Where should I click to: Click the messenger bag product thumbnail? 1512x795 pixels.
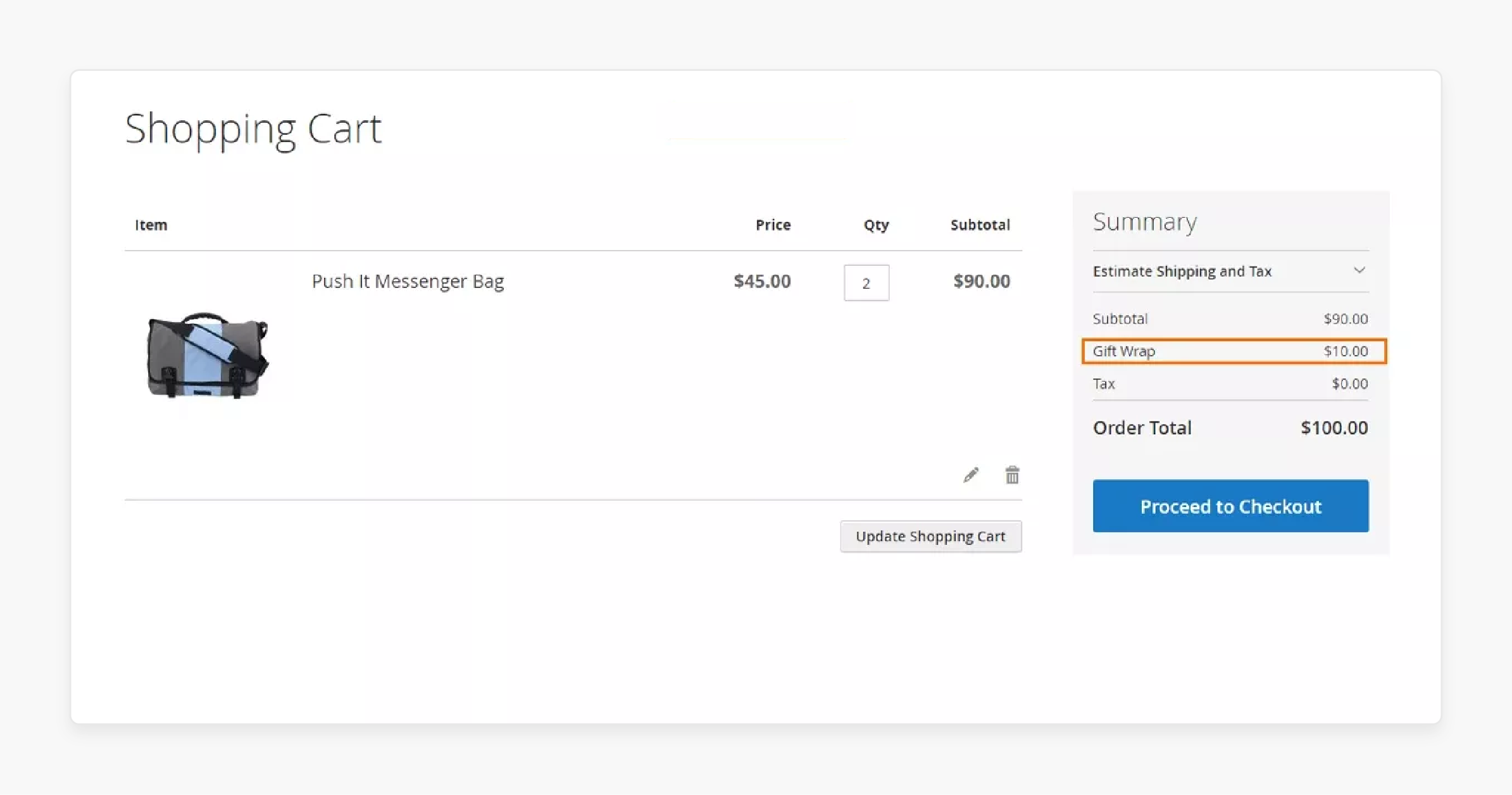(x=208, y=355)
